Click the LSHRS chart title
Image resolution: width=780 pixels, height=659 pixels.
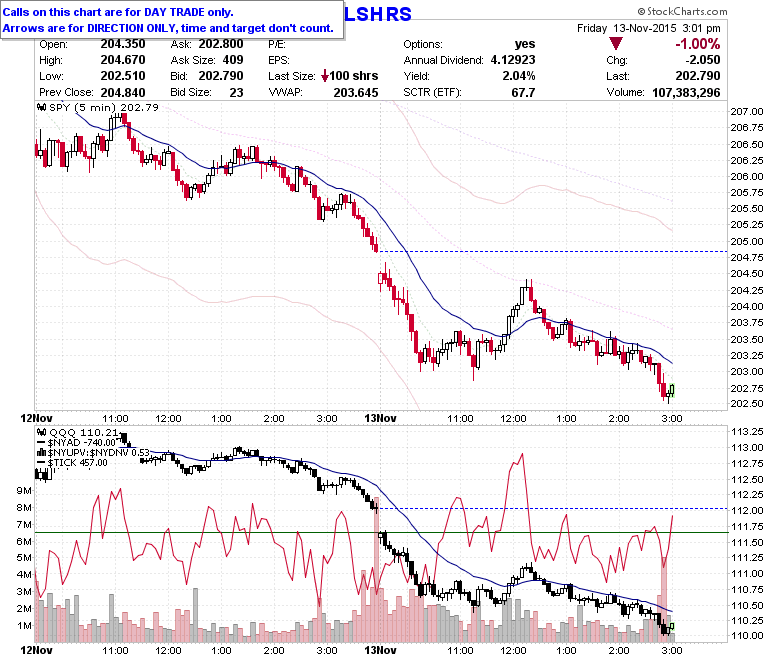pyautogui.click(x=378, y=14)
